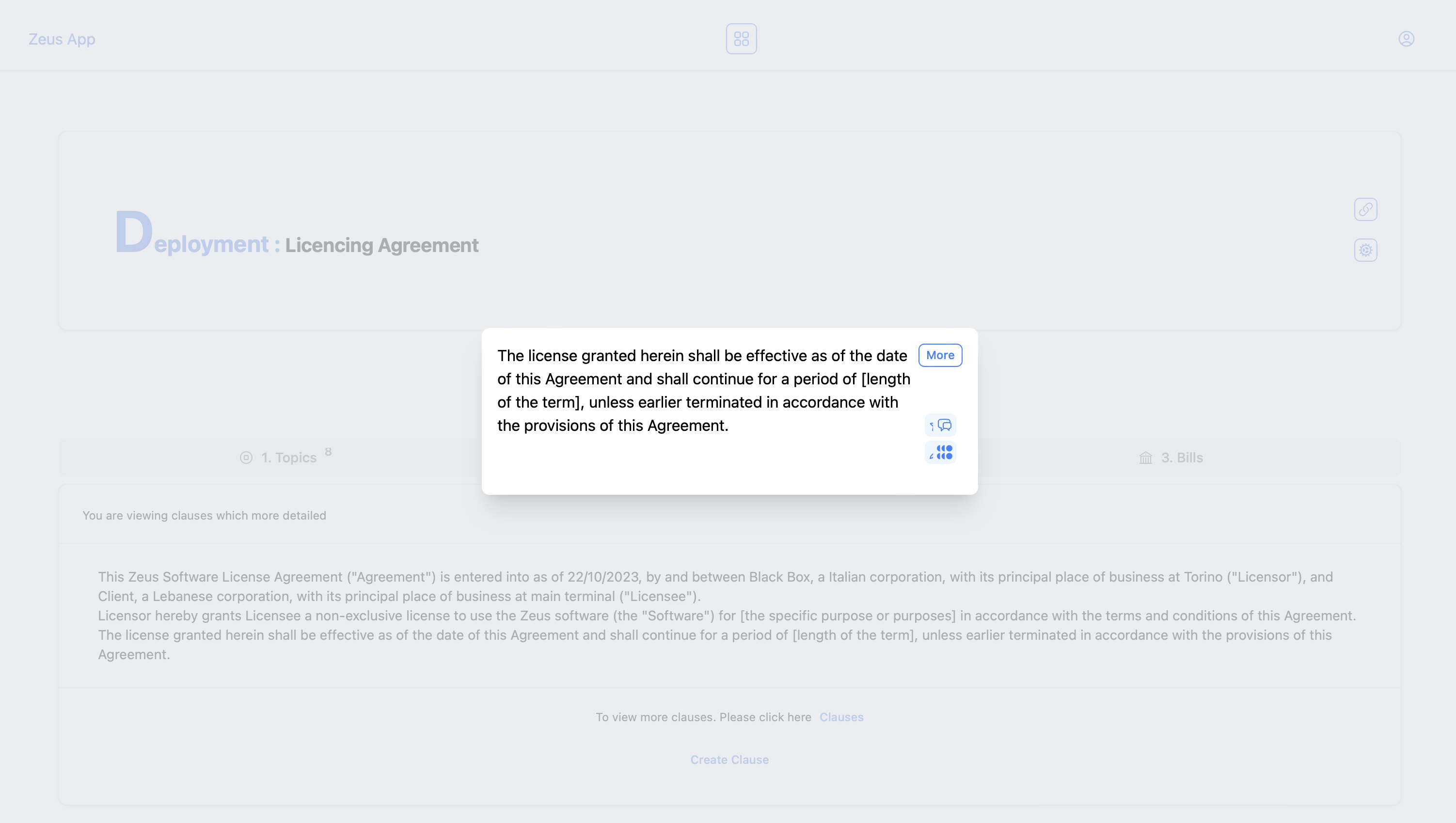Click the Bills archive icon
Viewport: 1456px width, 823px height.
pyautogui.click(x=1146, y=457)
